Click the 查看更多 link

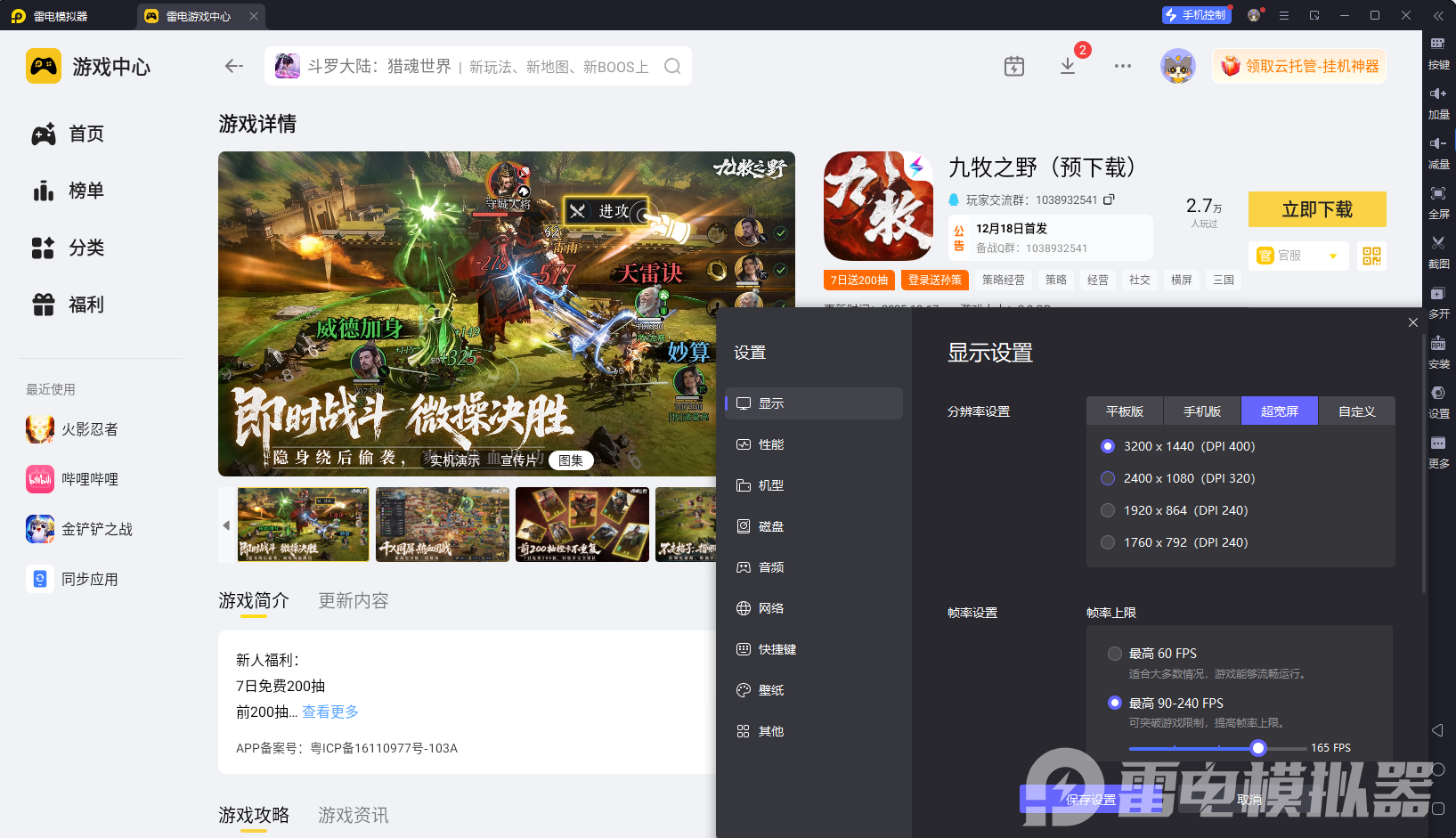330,712
